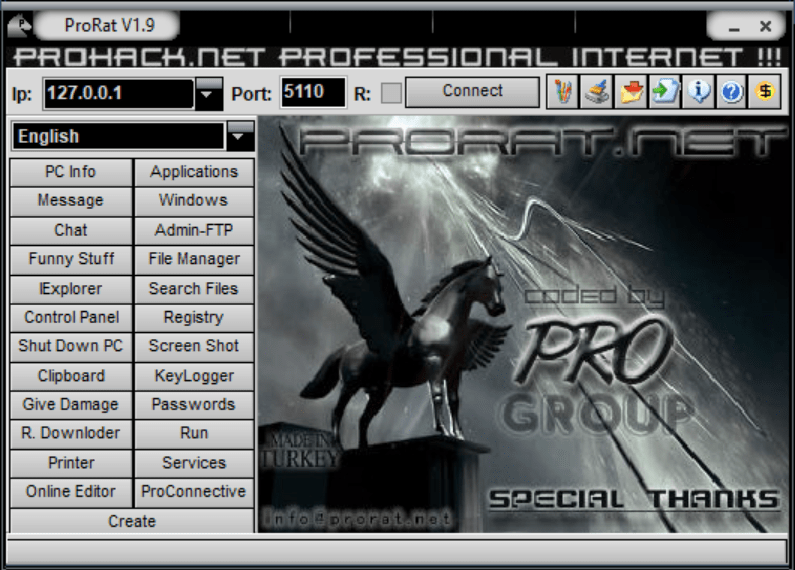Toggle the R: checkbox
The image size is (795, 570).
[391, 93]
